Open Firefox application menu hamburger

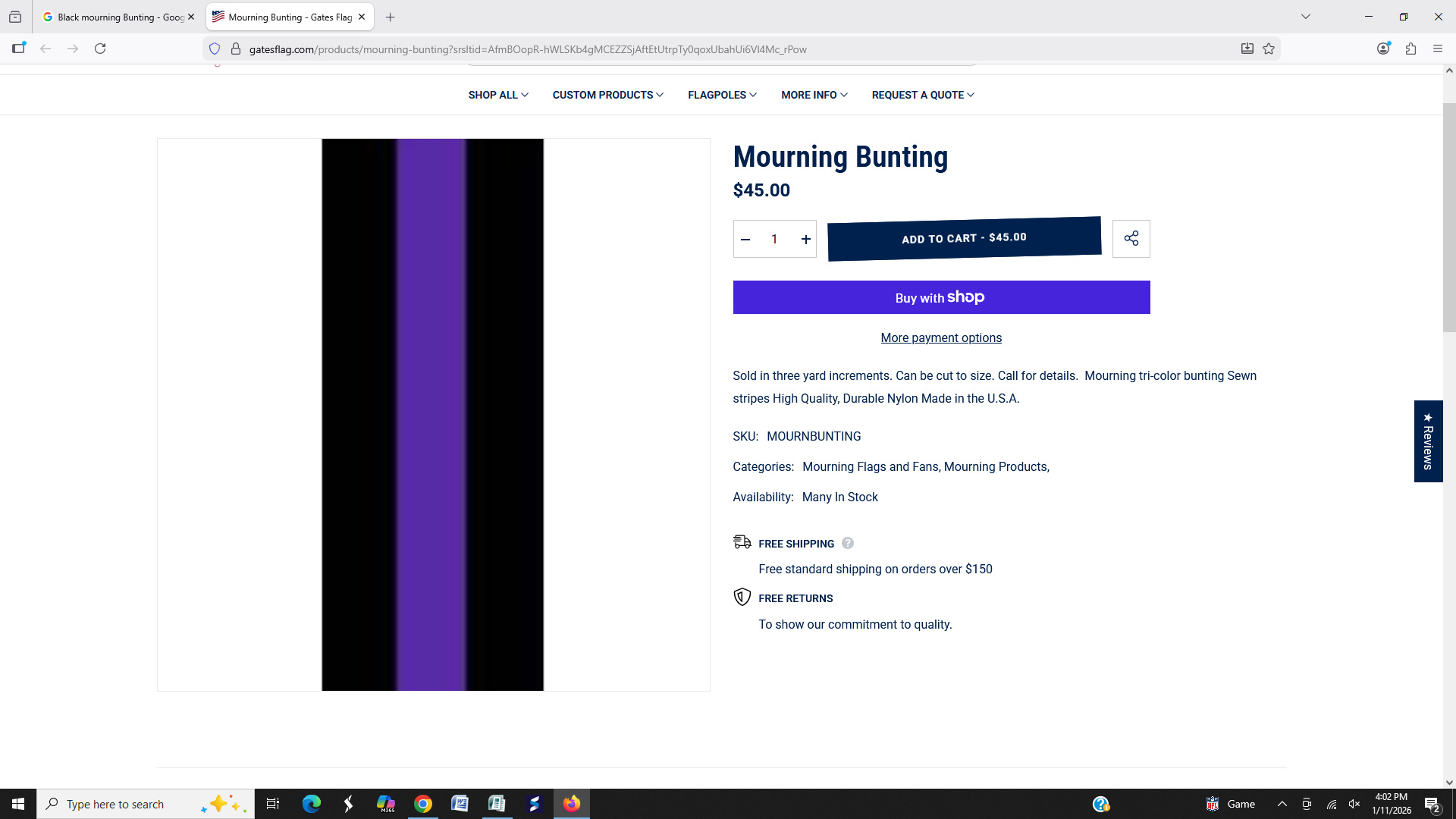tap(1437, 49)
